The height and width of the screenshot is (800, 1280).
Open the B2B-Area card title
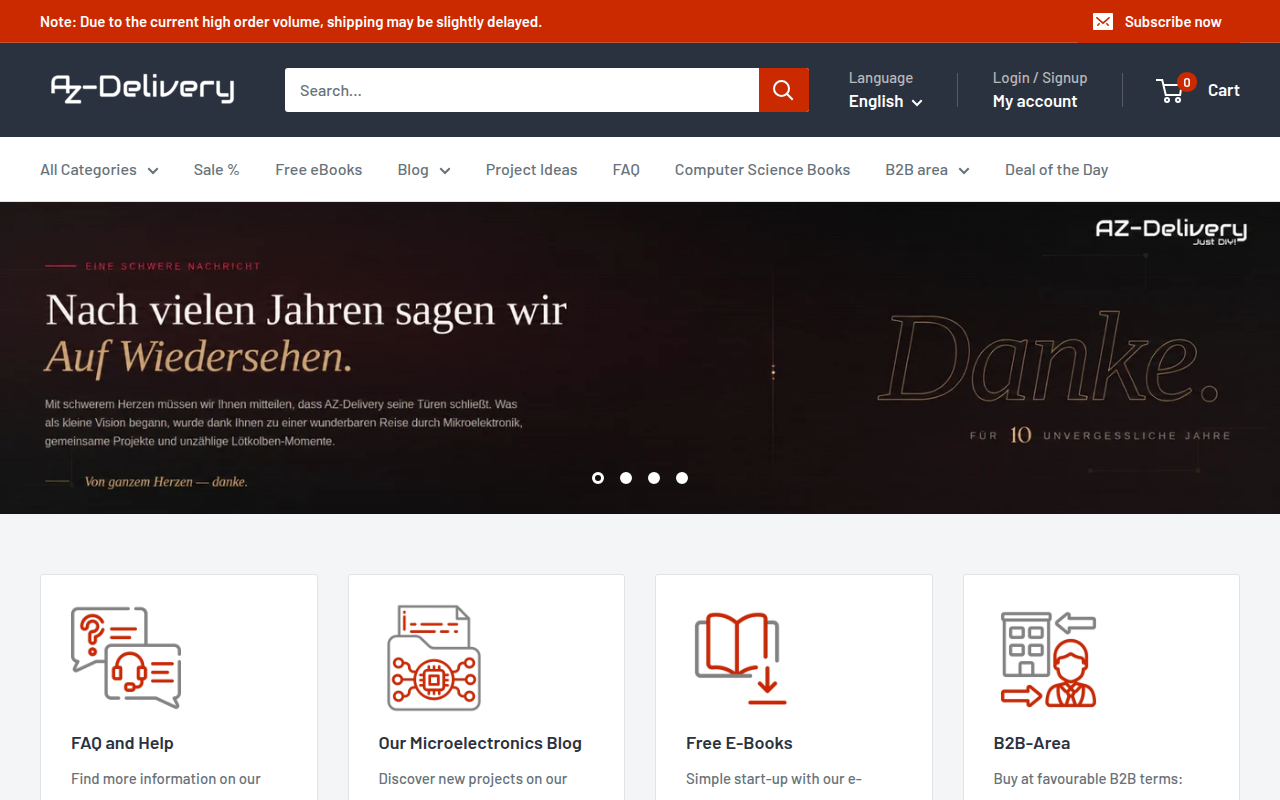click(1032, 743)
